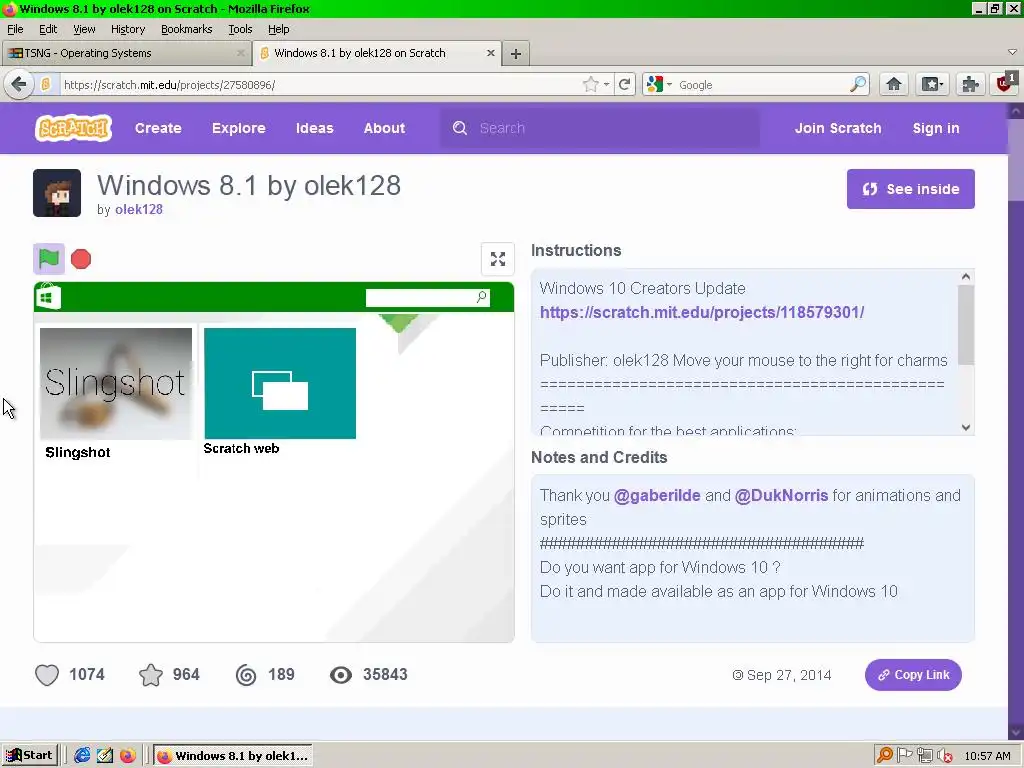The width and height of the screenshot is (1024, 768).
Task: Open @gaberilde profile link
Action: click(657, 496)
